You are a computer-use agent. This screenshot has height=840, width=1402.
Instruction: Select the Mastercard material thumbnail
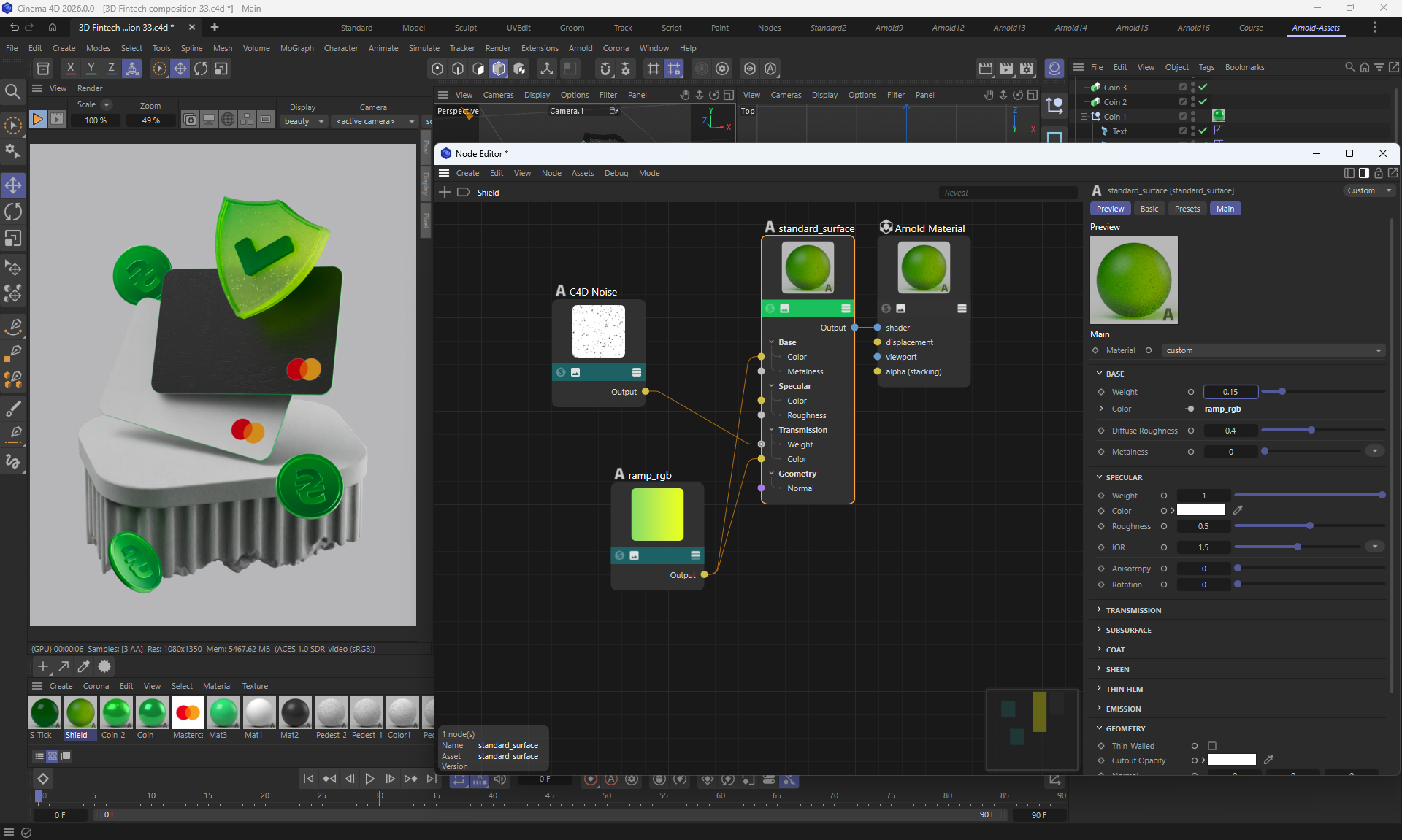pyautogui.click(x=188, y=712)
